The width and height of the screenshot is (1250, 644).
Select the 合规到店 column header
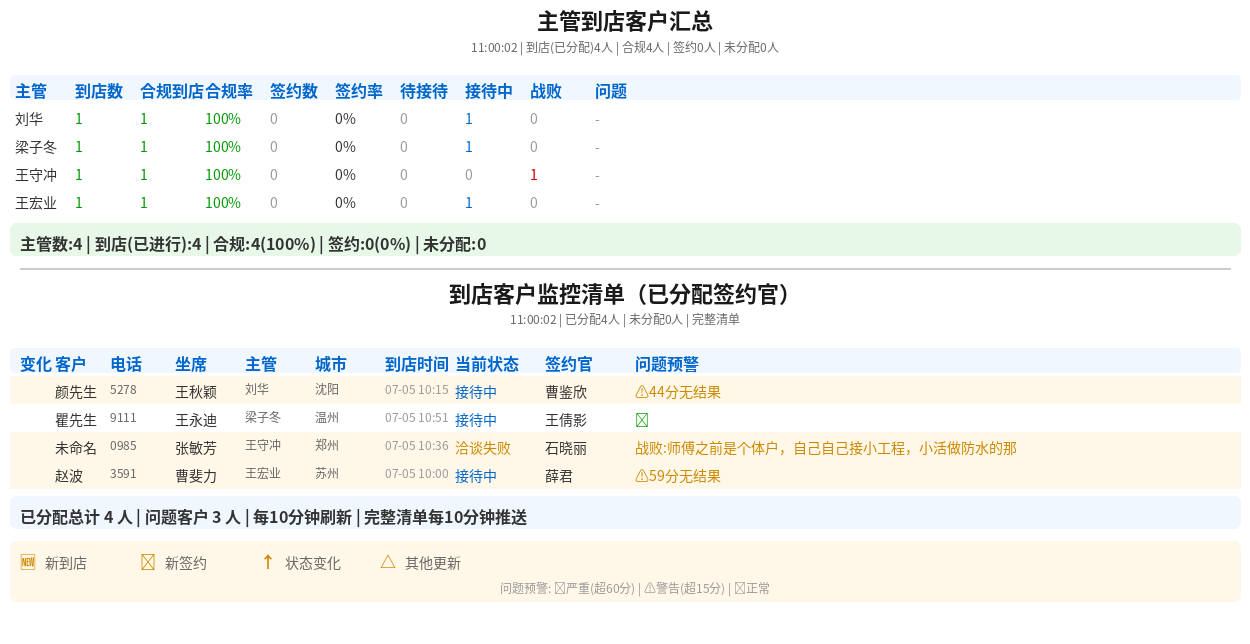172,91
